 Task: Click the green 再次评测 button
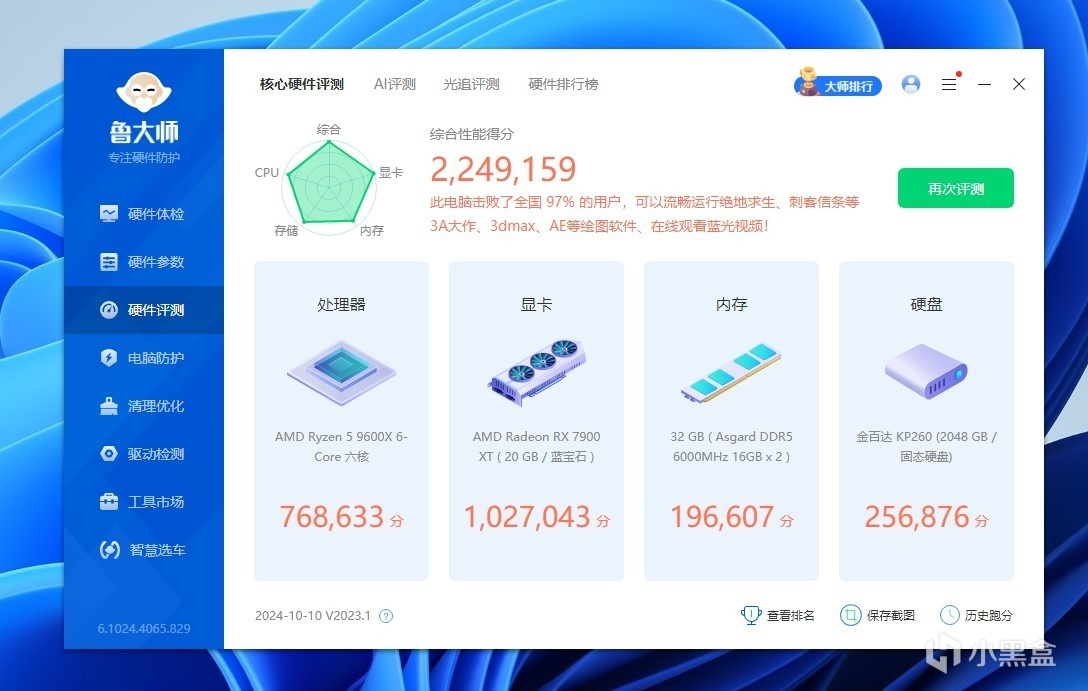[x=955, y=188]
